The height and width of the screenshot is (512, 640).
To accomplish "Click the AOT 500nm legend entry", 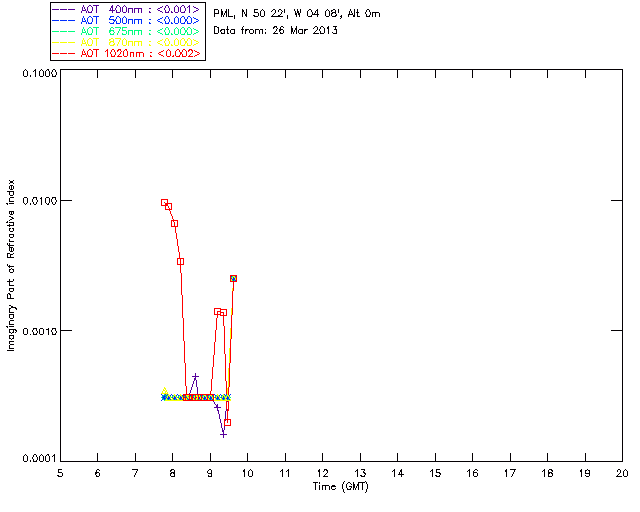I will click(x=127, y=20).
